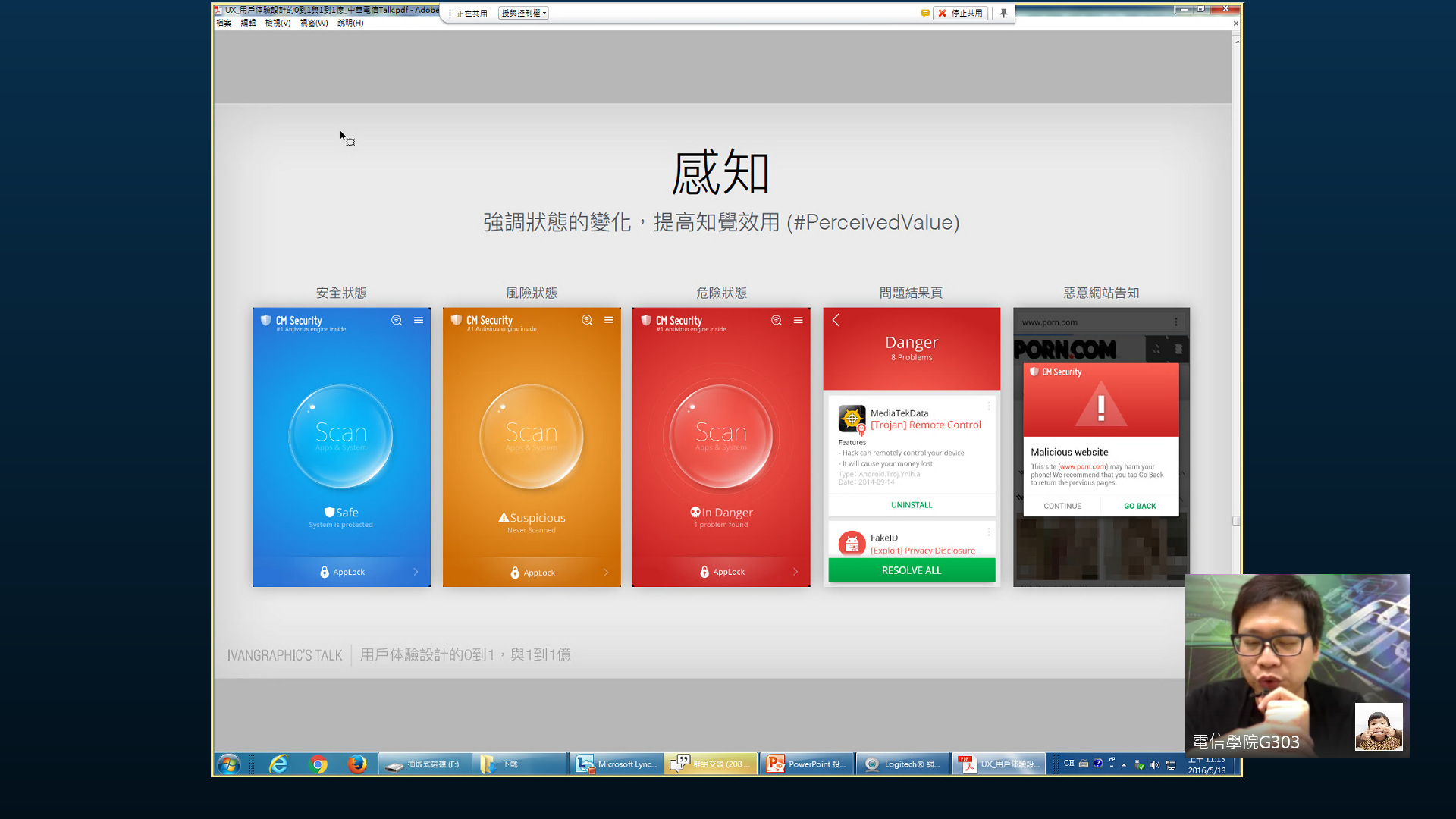
Task: Click the small participant thumbnail in video
Action: pos(1378,726)
